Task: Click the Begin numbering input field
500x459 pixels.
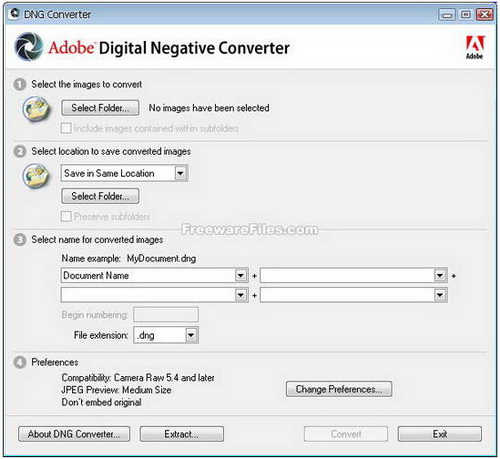Action: tap(166, 315)
